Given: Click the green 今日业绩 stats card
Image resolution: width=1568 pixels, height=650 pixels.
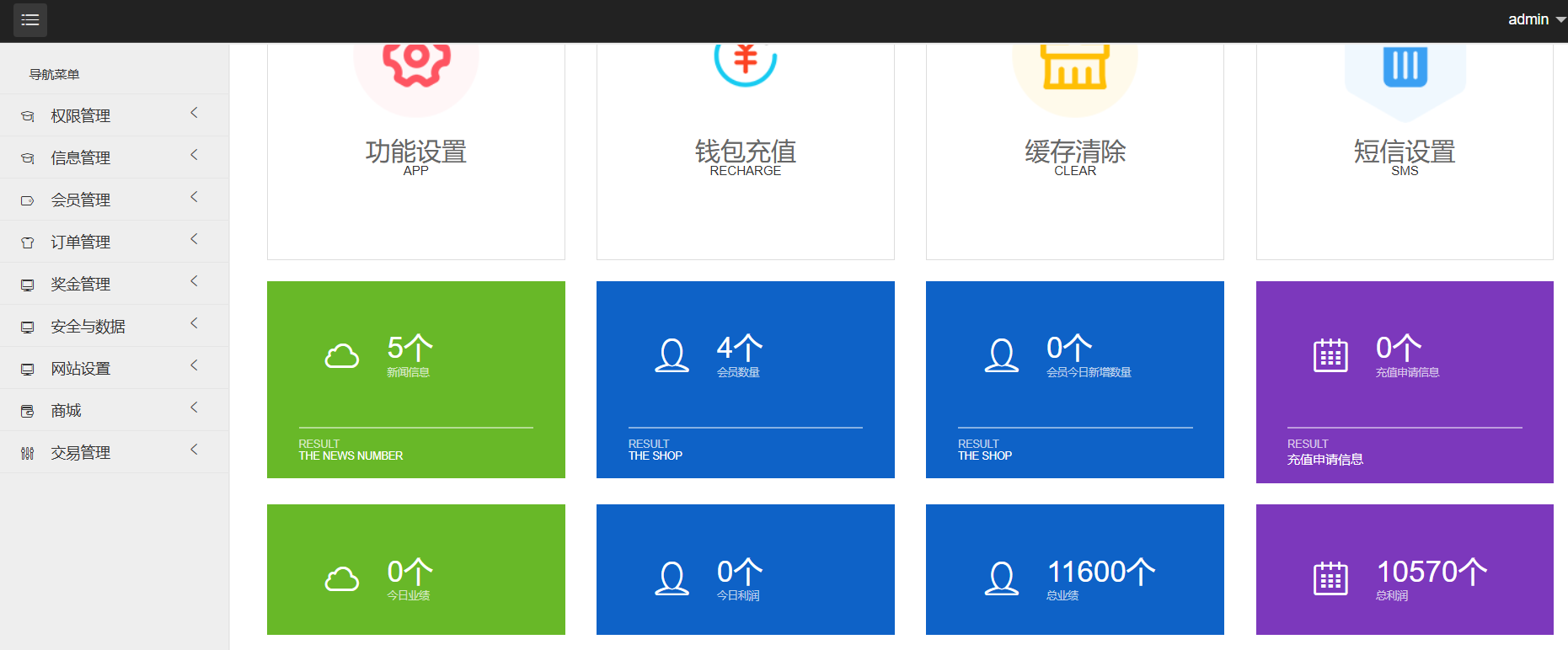Looking at the screenshot, I should 416,569.
